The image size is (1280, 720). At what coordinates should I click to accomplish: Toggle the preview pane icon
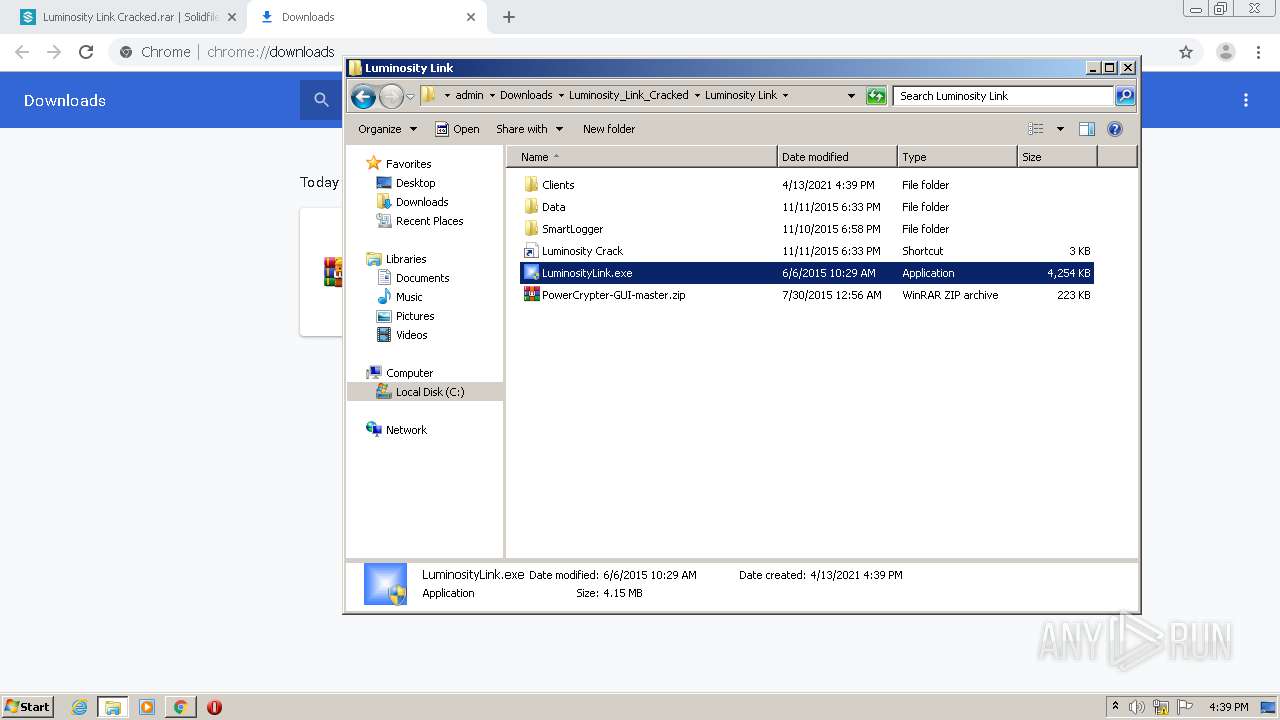(x=1087, y=129)
